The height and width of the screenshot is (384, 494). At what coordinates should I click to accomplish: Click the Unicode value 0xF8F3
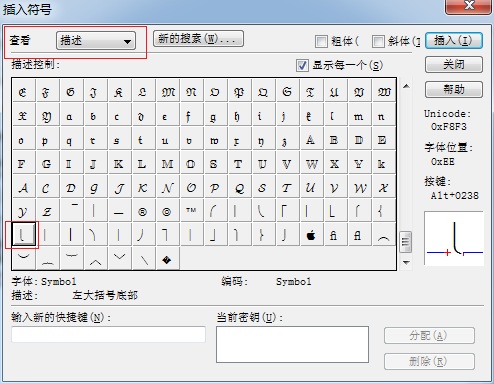click(449, 127)
